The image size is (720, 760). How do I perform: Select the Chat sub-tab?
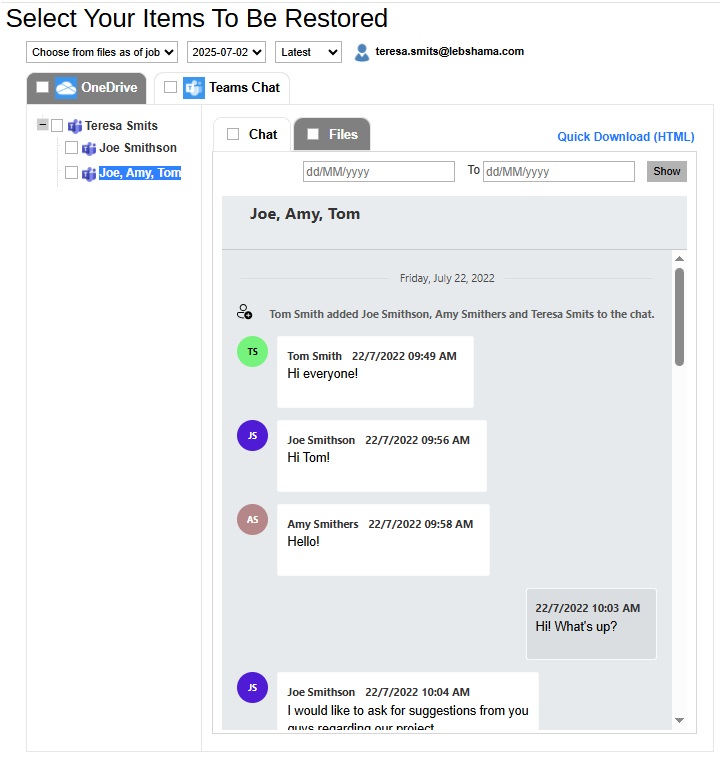pyautogui.click(x=252, y=134)
